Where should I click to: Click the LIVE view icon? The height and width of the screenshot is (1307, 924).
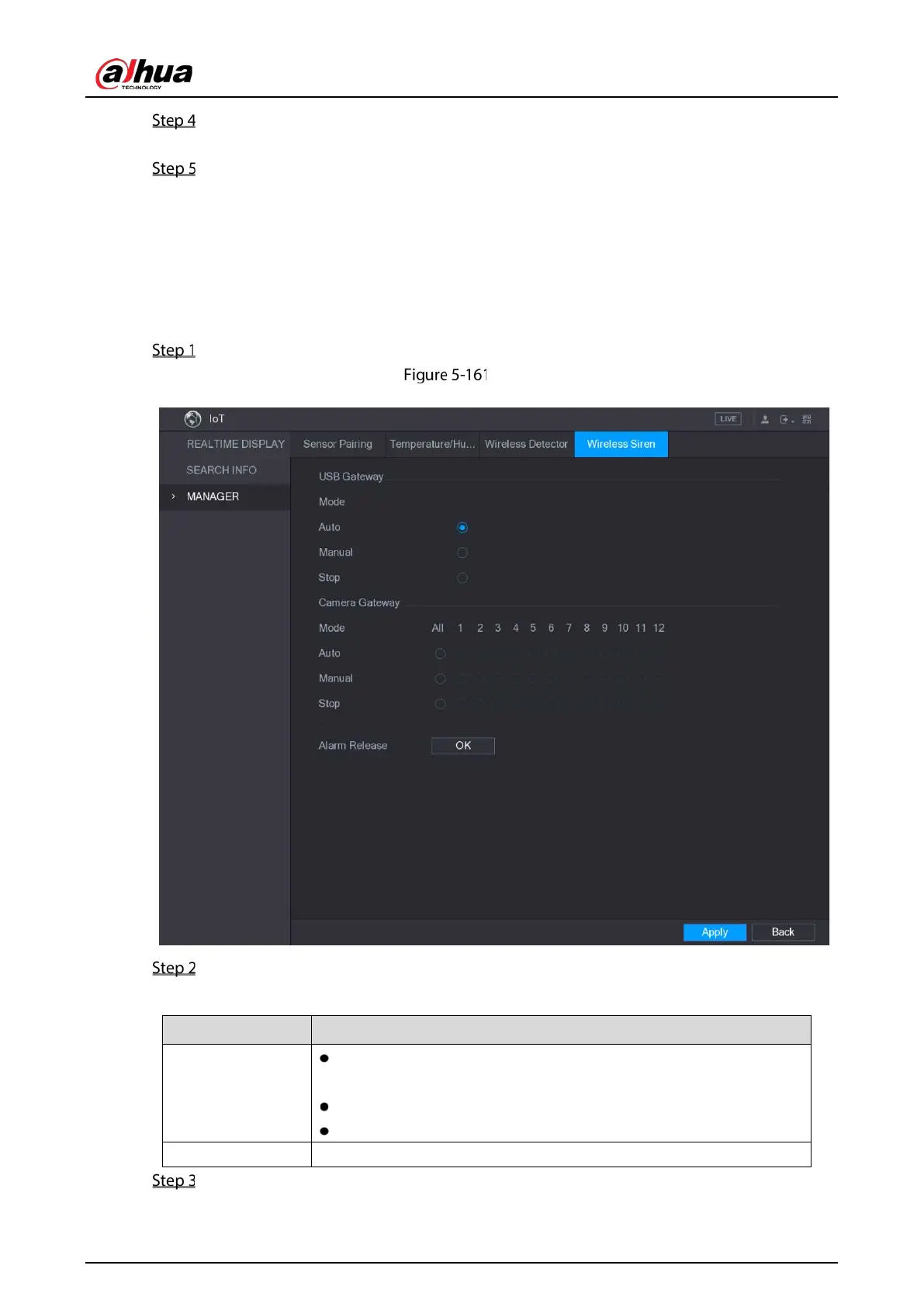tap(728, 419)
